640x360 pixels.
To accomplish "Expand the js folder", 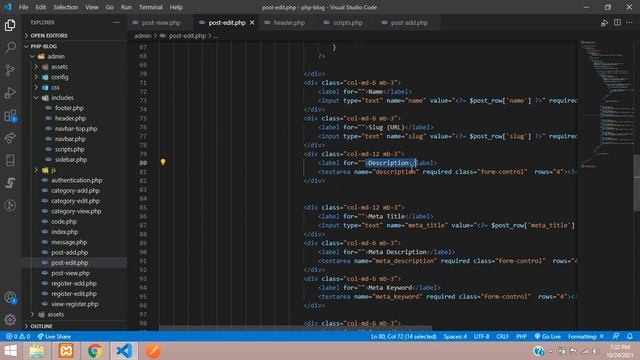I will click(53, 170).
